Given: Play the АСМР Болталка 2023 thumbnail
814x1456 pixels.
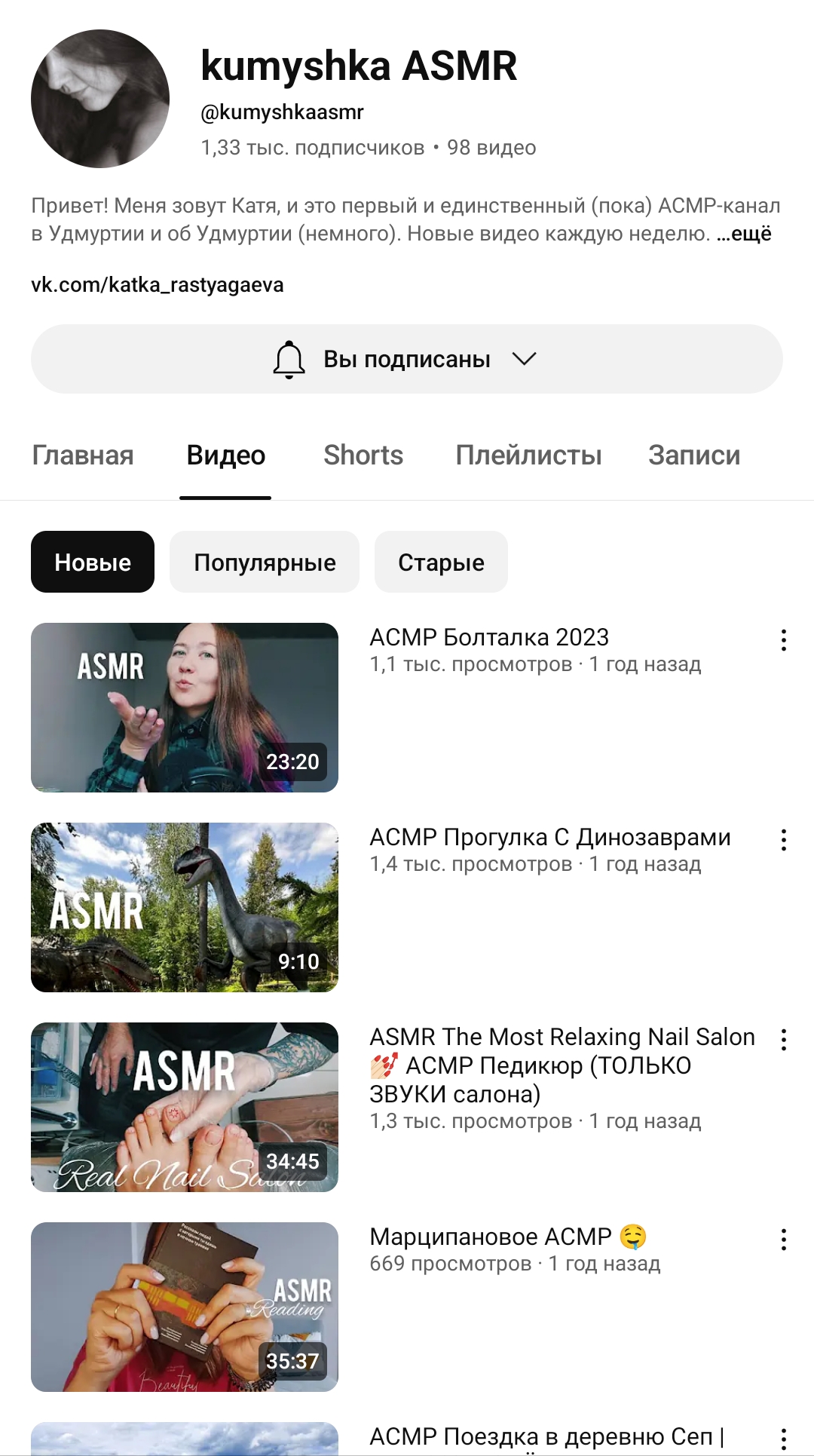Looking at the screenshot, I should [x=185, y=707].
